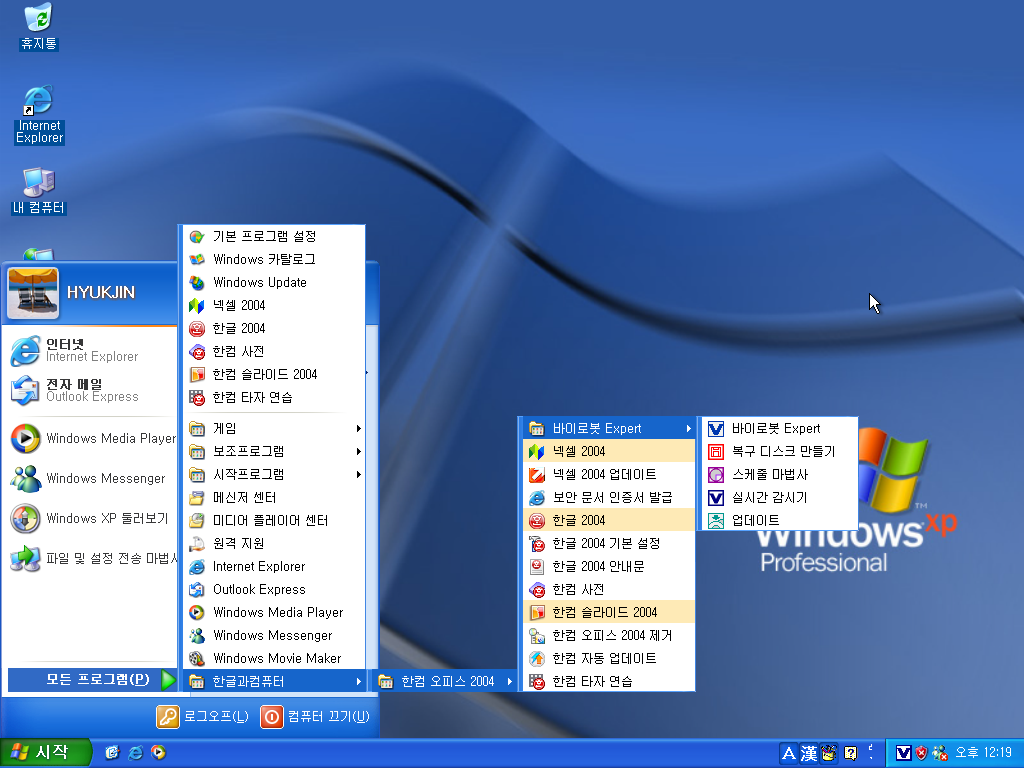
Task: Open Internet Explorer desktop shortcut
Action: [x=39, y=114]
